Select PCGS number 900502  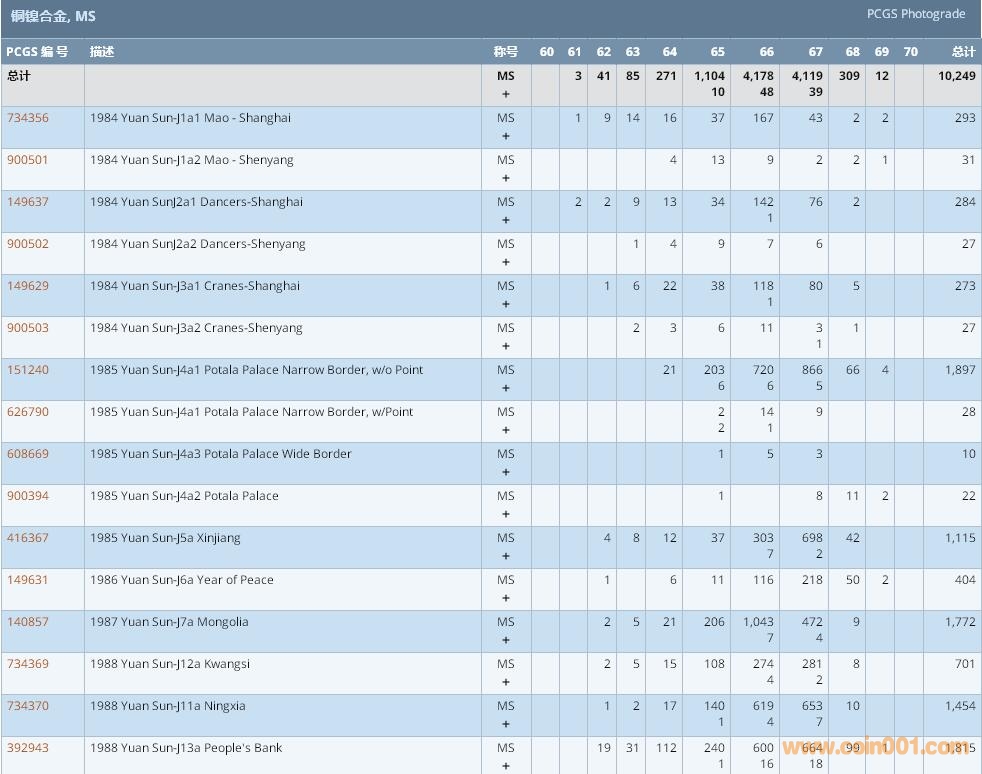pos(28,244)
